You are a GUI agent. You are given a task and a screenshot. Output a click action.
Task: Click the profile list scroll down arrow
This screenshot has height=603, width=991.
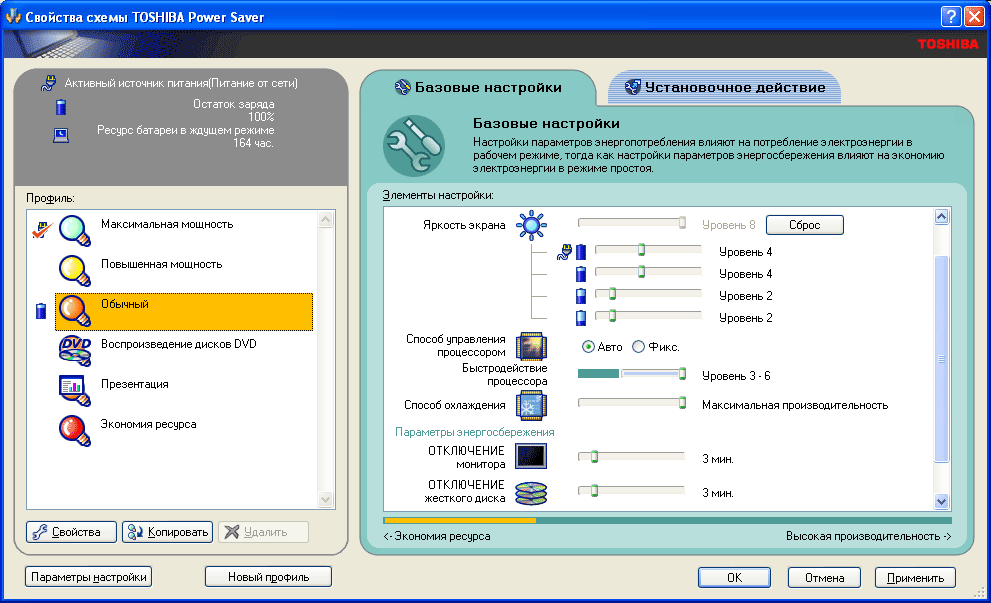[x=326, y=499]
